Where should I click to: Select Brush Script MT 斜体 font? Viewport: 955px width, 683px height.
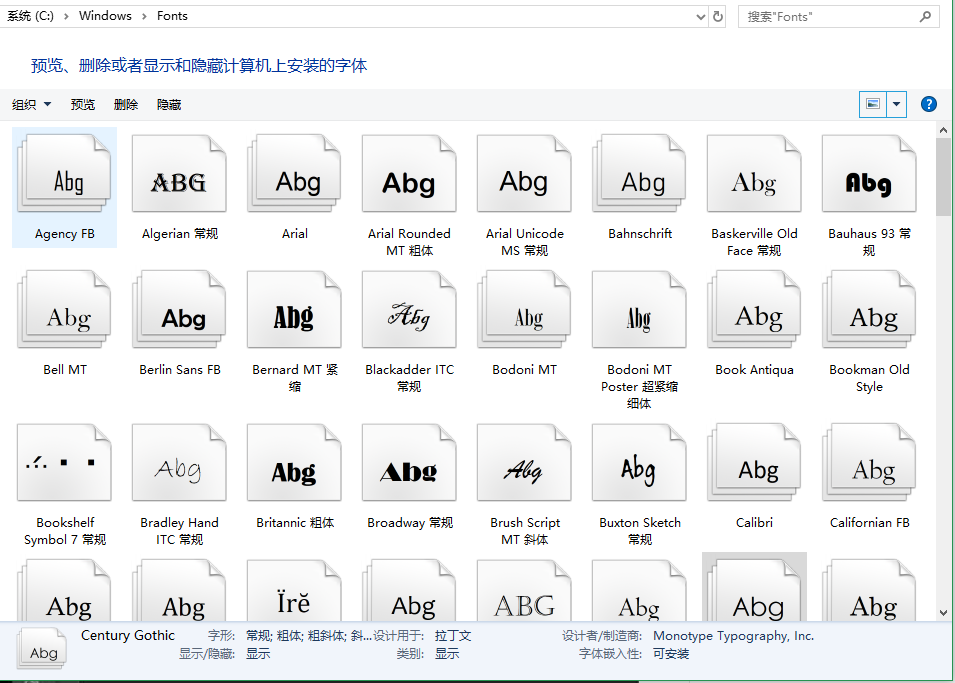[524, 462]
